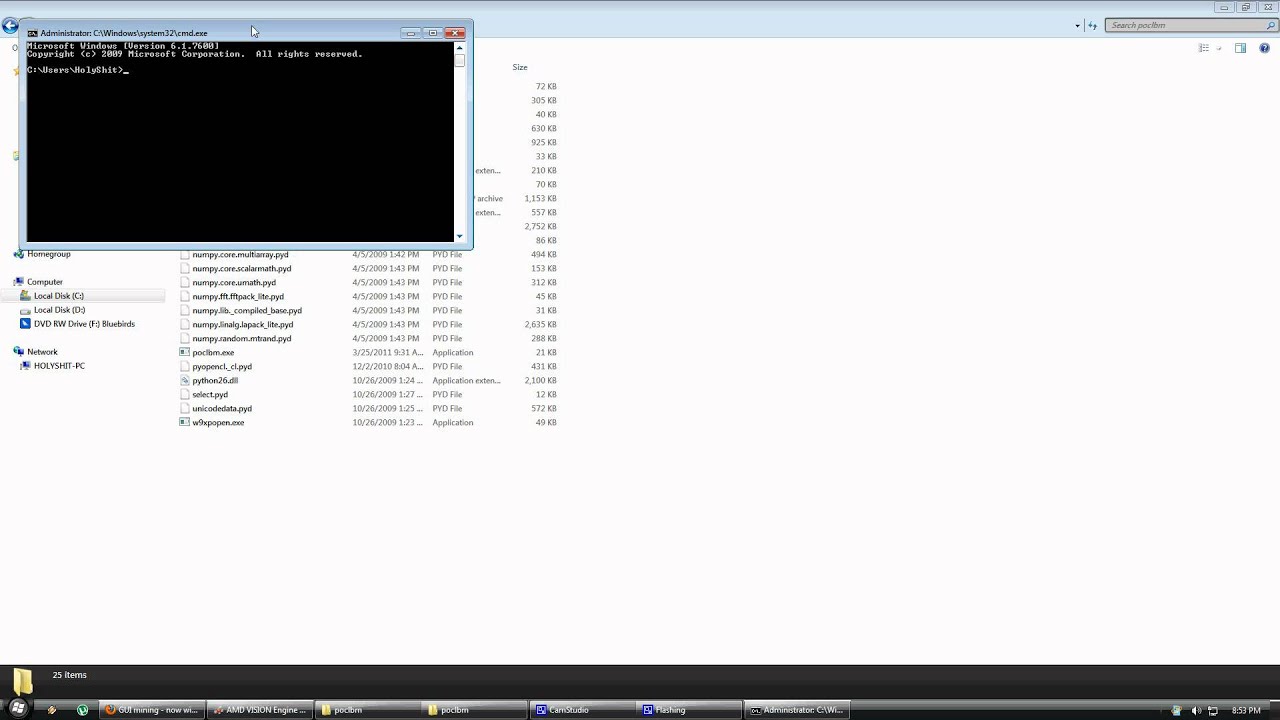The width and height of the screenshot is (1280, 720).
Task: Minimize the command prompt window
Action: pos(410,33)
